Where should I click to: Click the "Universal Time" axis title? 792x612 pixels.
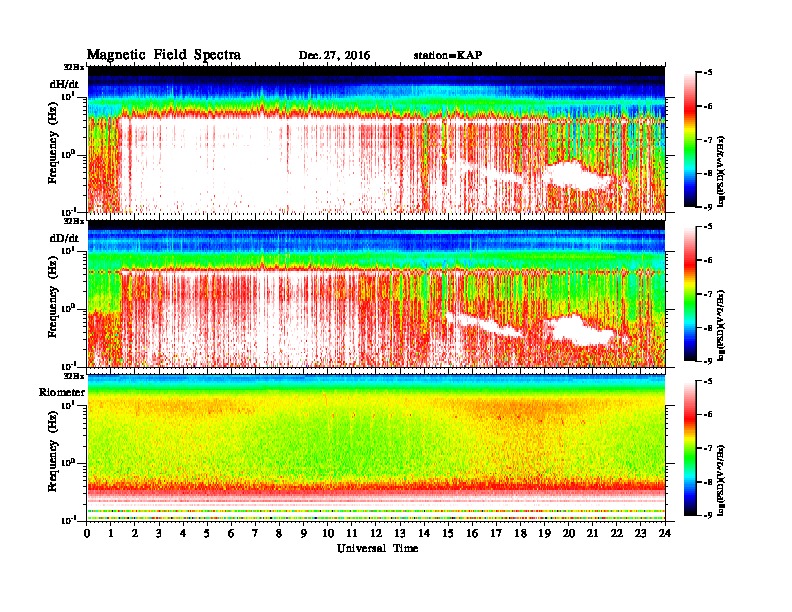377,548
